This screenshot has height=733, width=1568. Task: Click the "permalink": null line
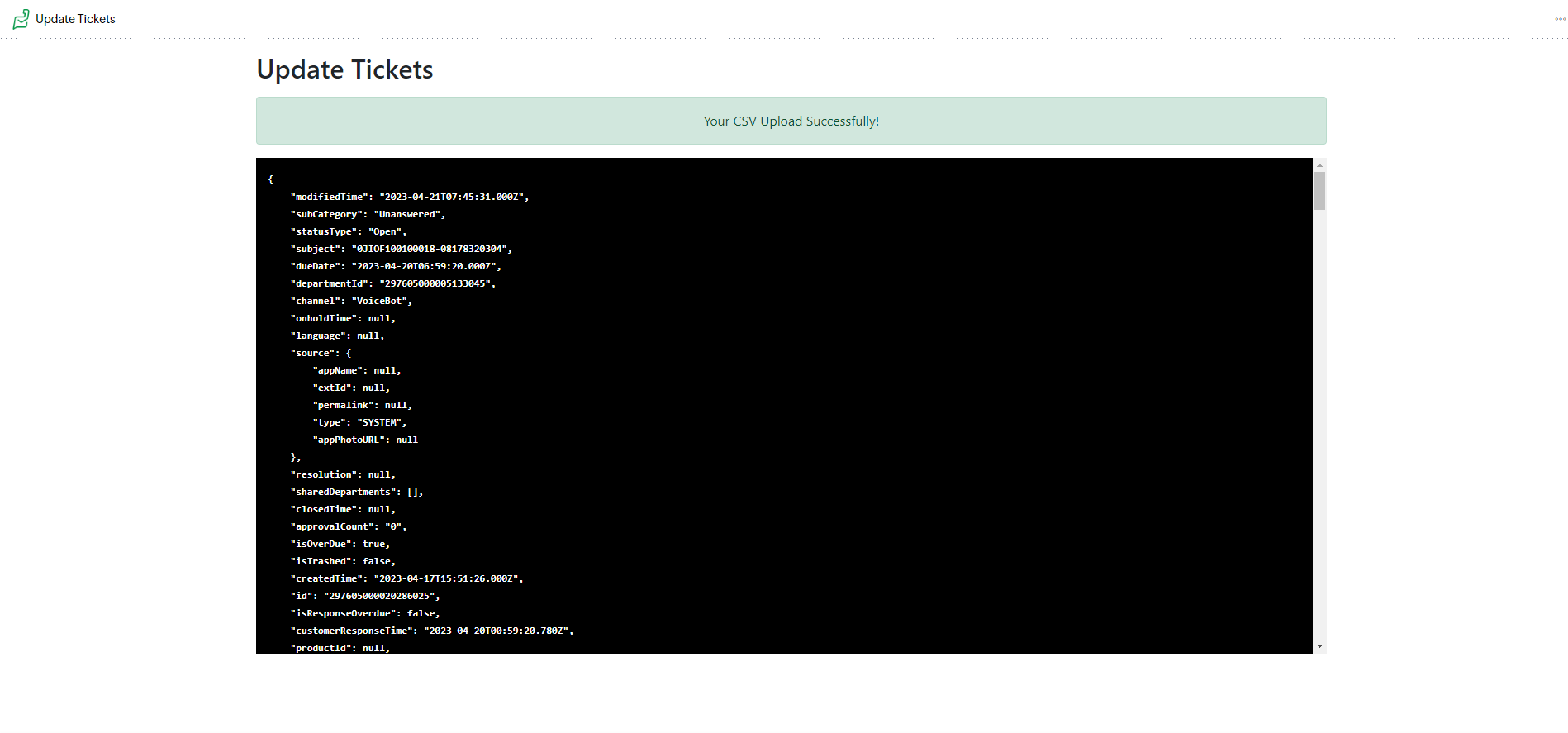click(362, 405)
